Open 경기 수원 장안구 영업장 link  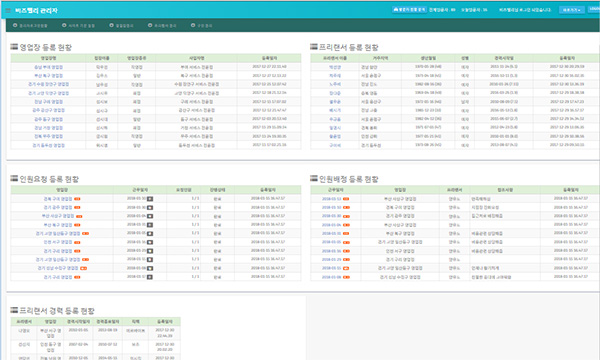[49, 84]
